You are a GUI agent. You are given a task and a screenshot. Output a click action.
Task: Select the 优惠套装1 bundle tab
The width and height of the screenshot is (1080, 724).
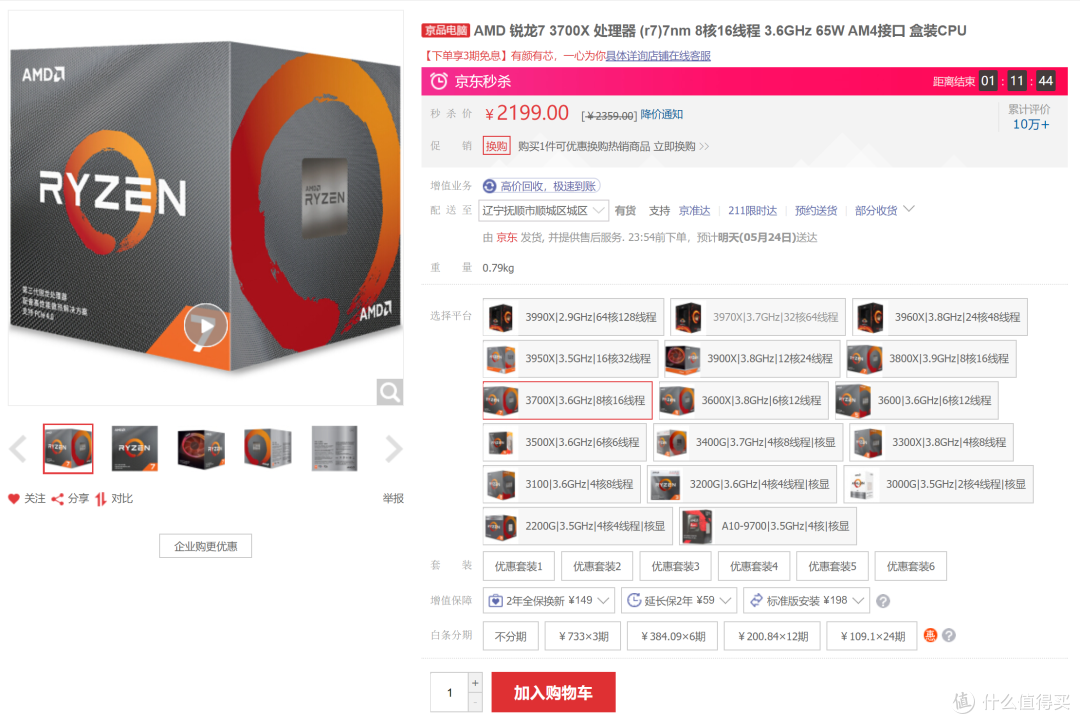[x=519, y=566]
